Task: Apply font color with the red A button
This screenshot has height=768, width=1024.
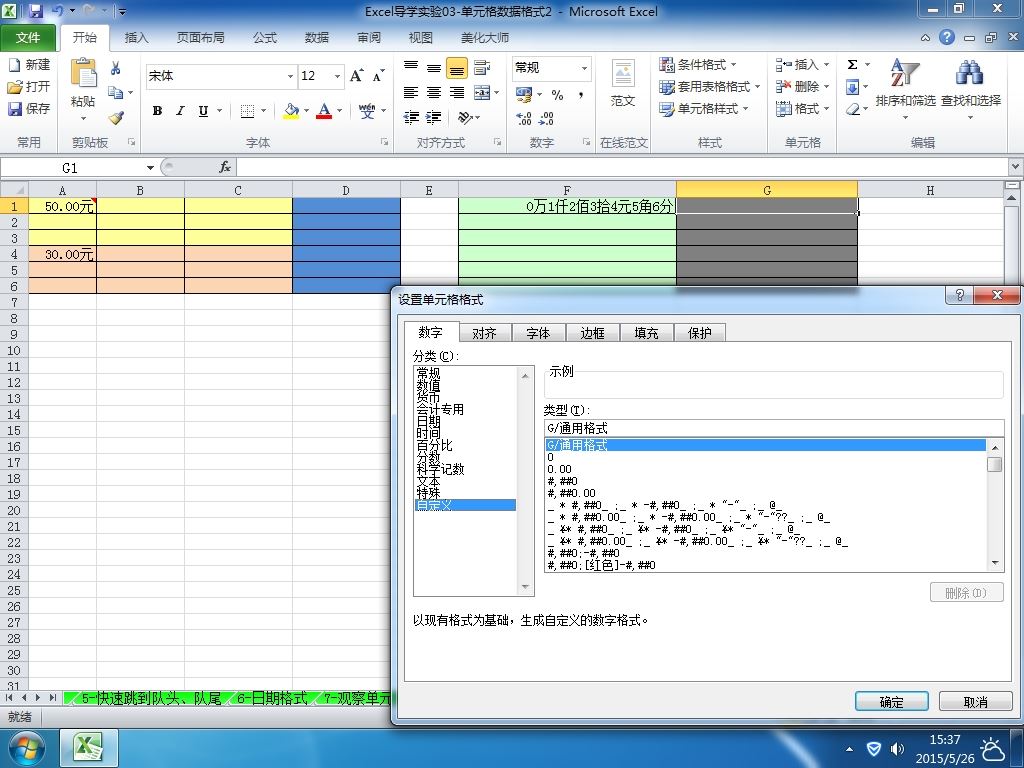Action: (x=324, y=111)
